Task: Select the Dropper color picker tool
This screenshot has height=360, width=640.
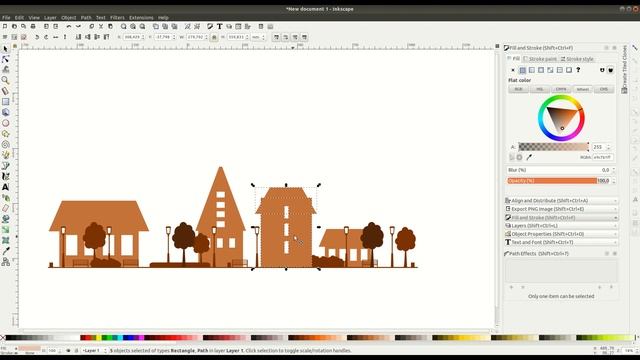Action: click(x=5, y=251)
